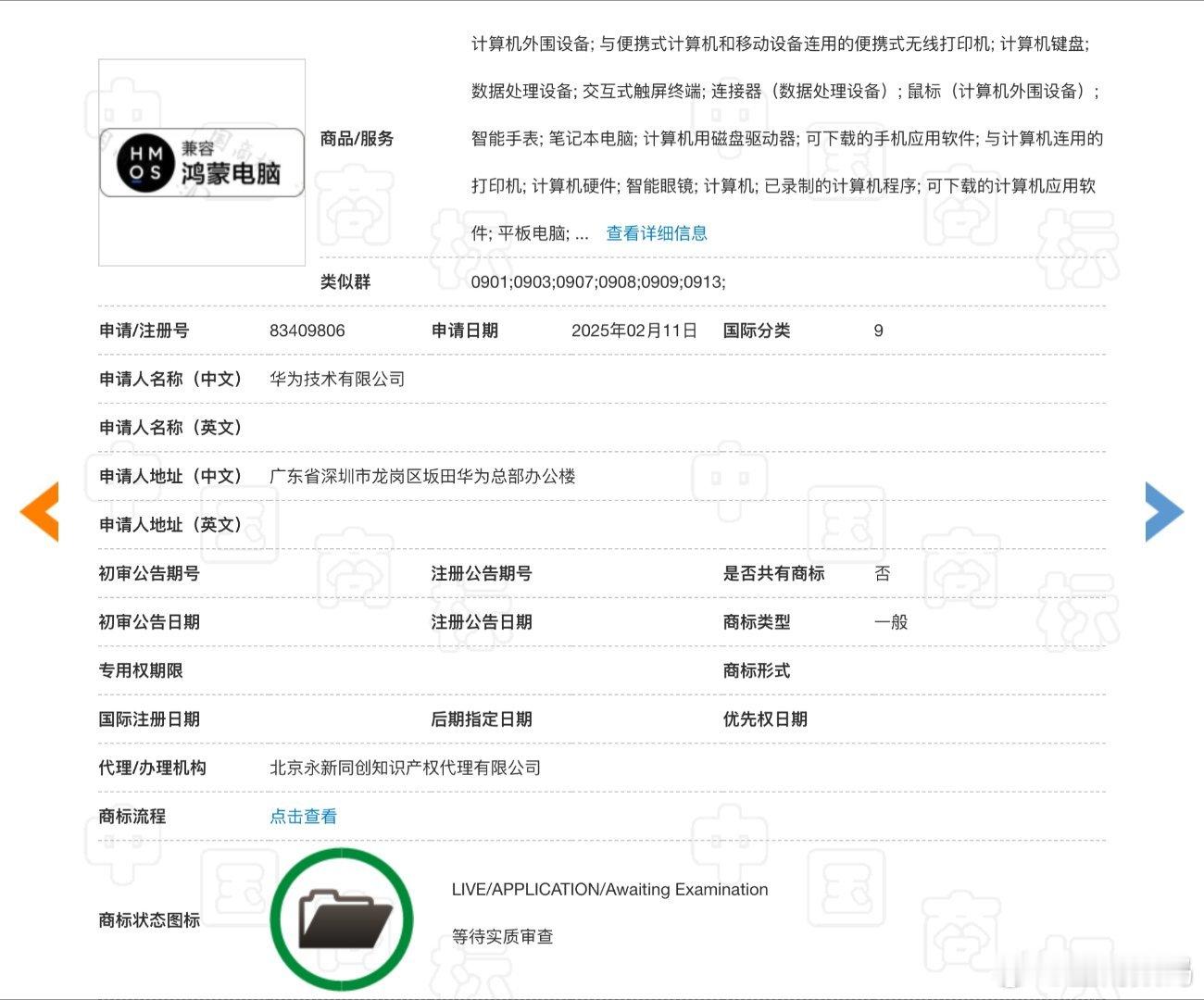The image size is (1204, 1000).
Task: Click the 注册公告日期 label
Action: click(x=482, y=622)
